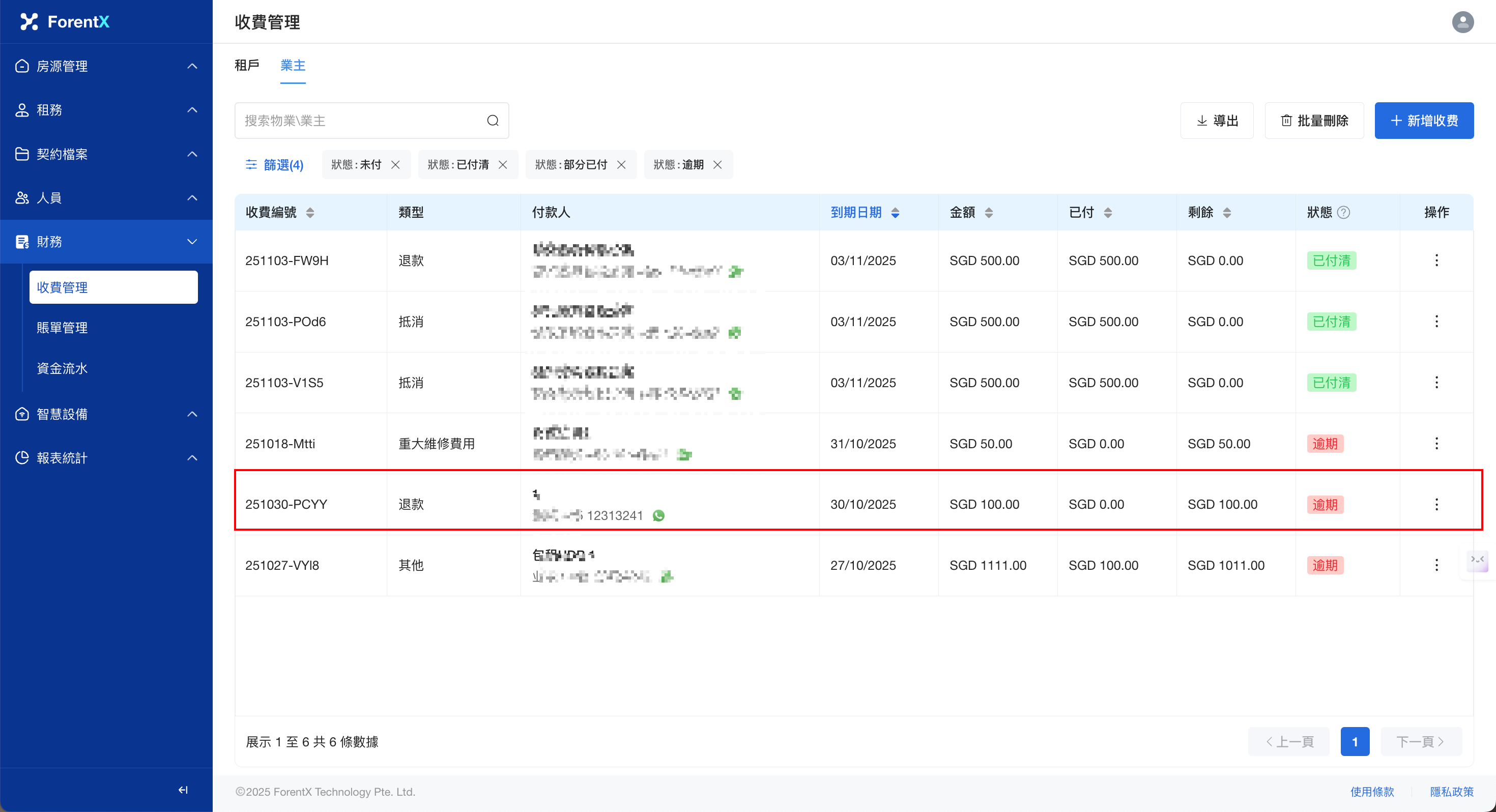Viewport: 1496px width, 812px height.
Task: Switch to the 租戶 tab
Action: pyautogui.click(x=247, y=66)
